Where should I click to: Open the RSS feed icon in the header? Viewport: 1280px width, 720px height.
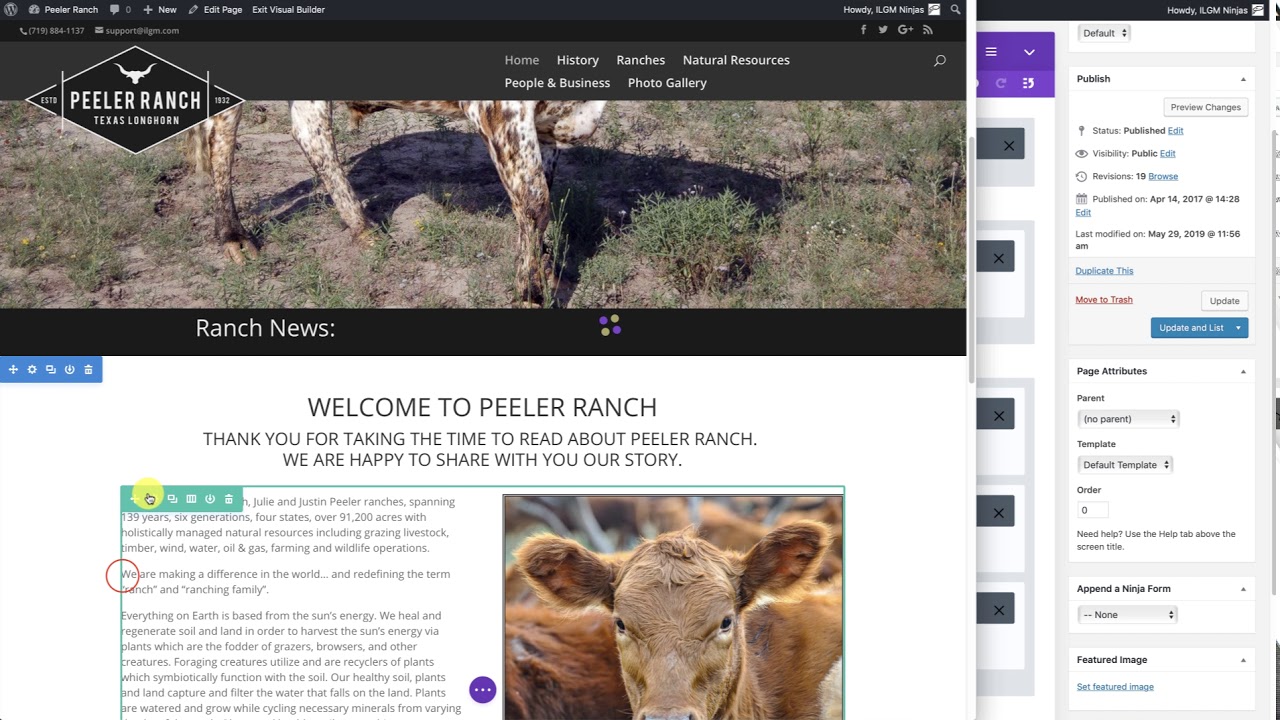pyautogui.click(x=927, y=30)
